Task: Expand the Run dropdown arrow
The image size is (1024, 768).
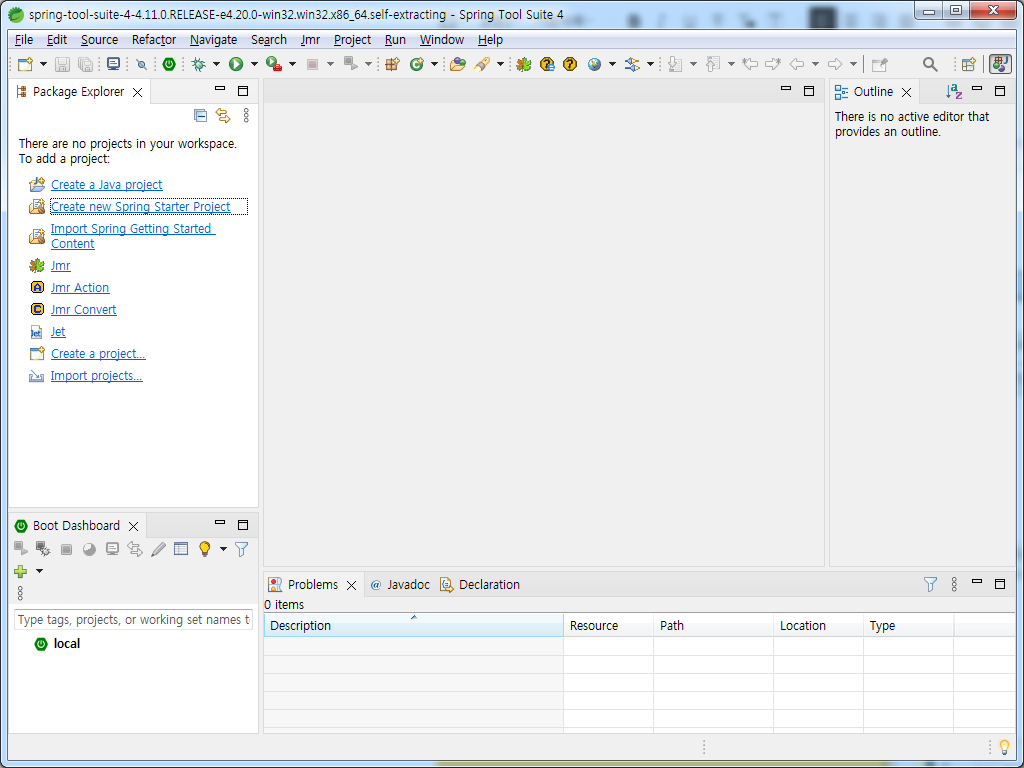Action: coord(254,64)
